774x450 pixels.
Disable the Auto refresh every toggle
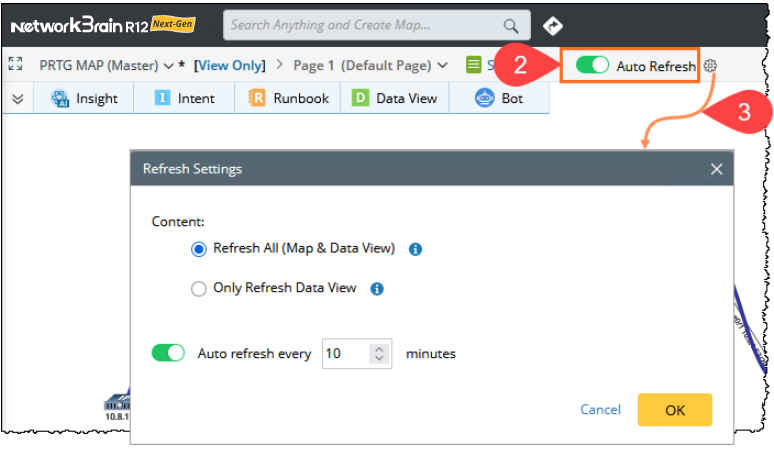point(168,353)
